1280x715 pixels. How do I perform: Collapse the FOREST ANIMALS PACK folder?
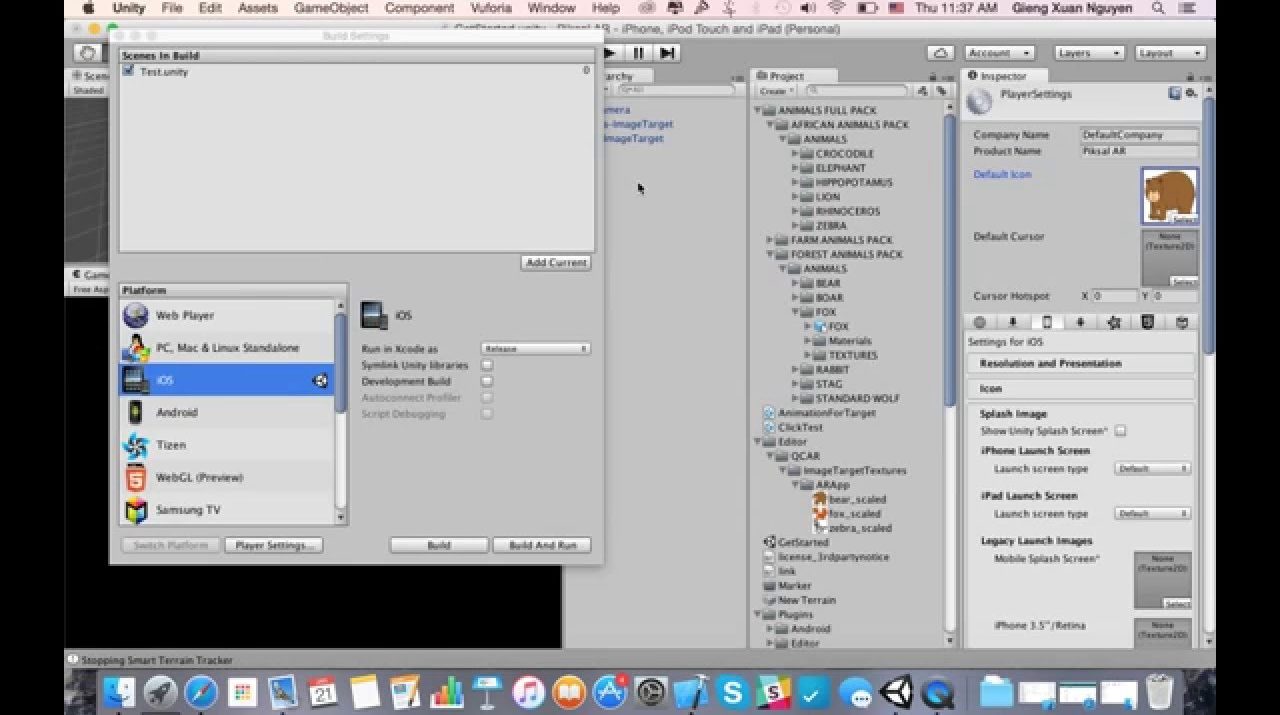770,254
